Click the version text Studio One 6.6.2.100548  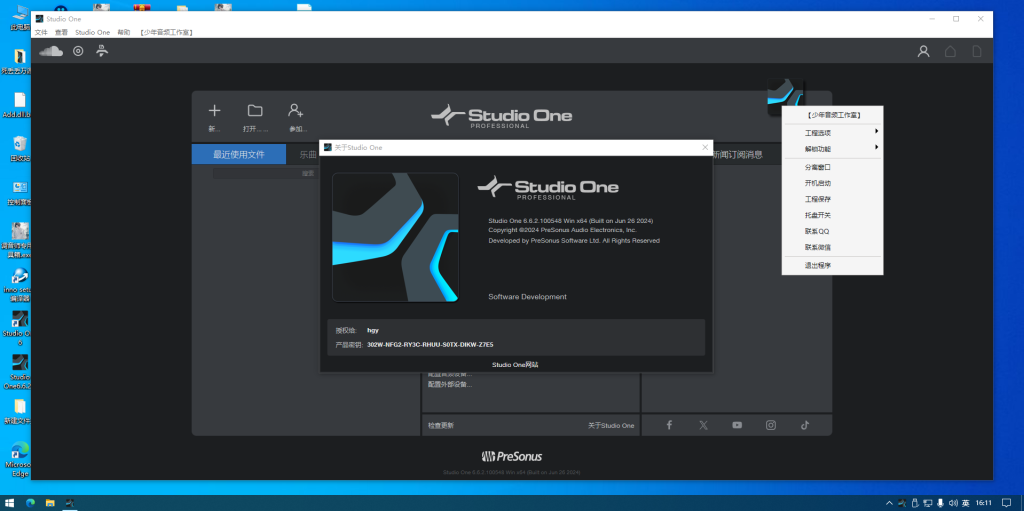coord(571,220)
